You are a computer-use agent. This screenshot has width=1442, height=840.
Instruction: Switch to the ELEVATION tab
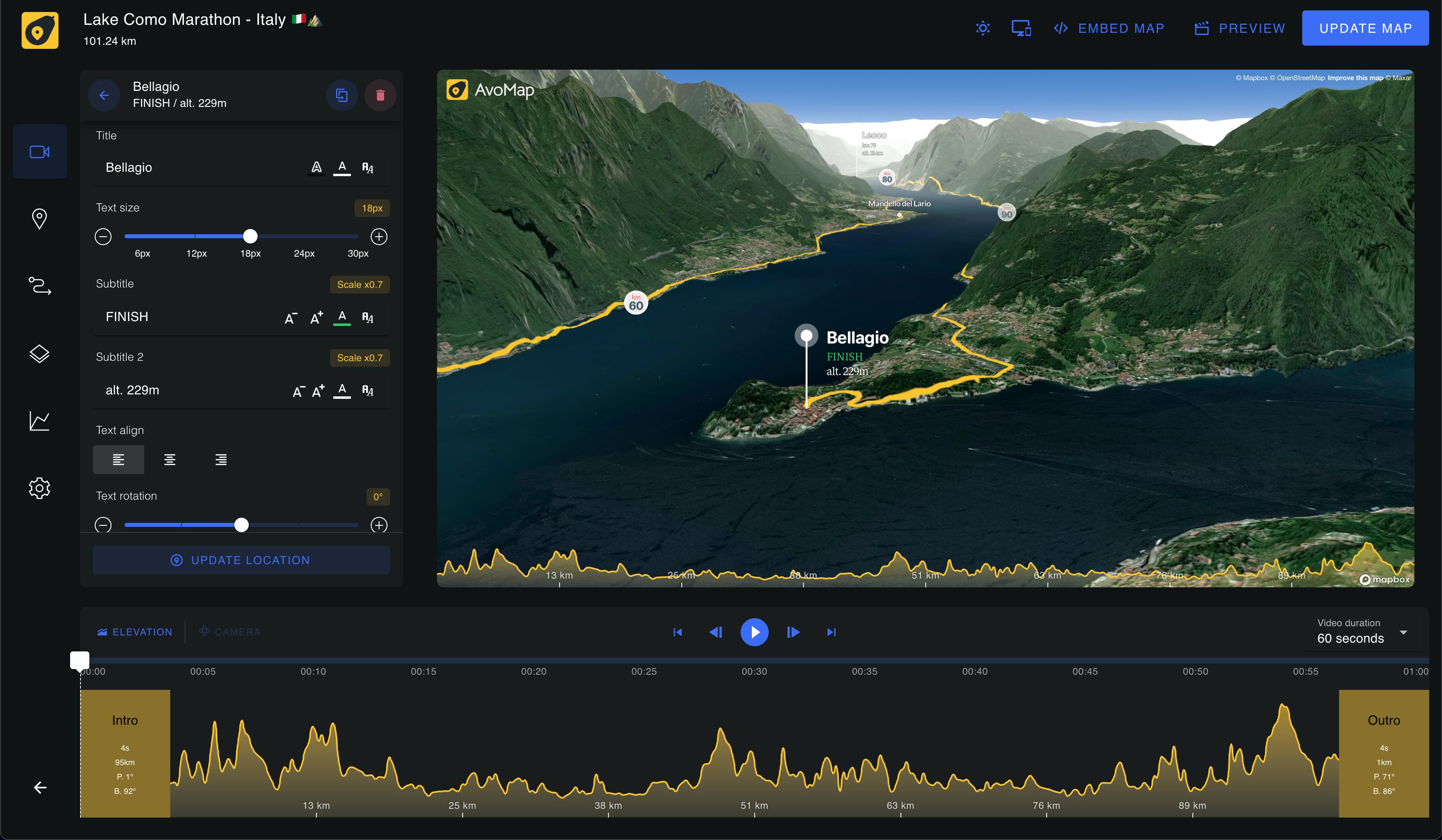135,632
